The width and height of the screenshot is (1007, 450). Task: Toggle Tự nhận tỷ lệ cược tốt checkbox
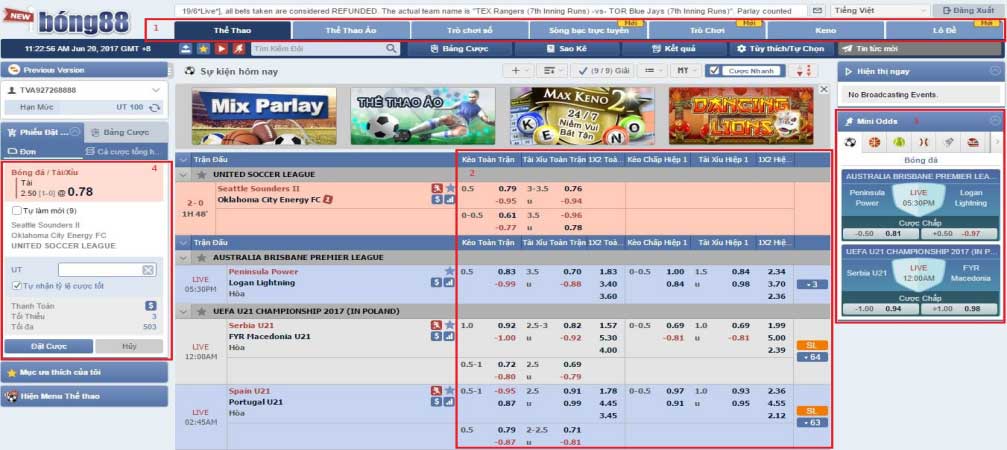point(17,286)
